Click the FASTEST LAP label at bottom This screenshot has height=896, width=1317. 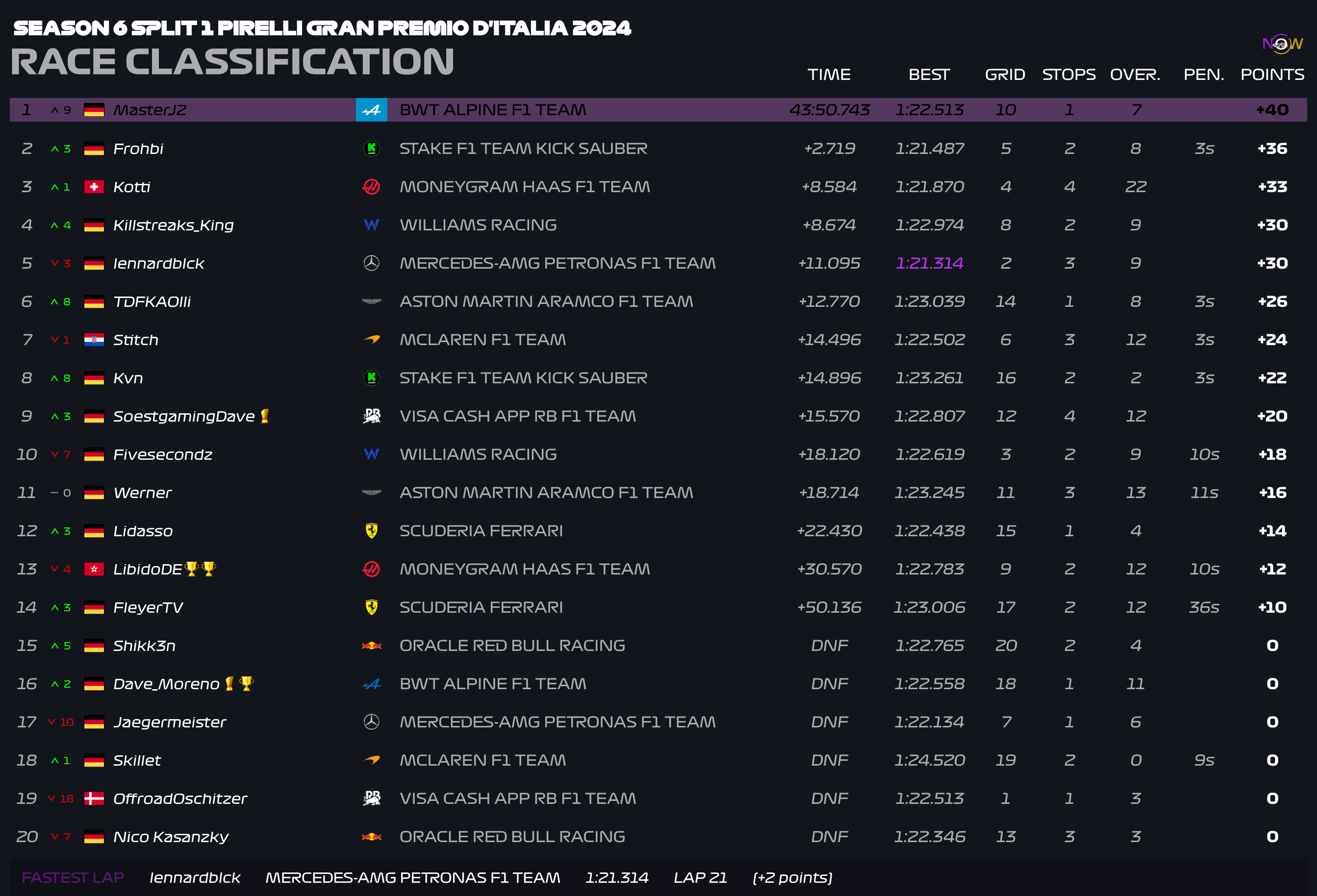tap(73, 878)
